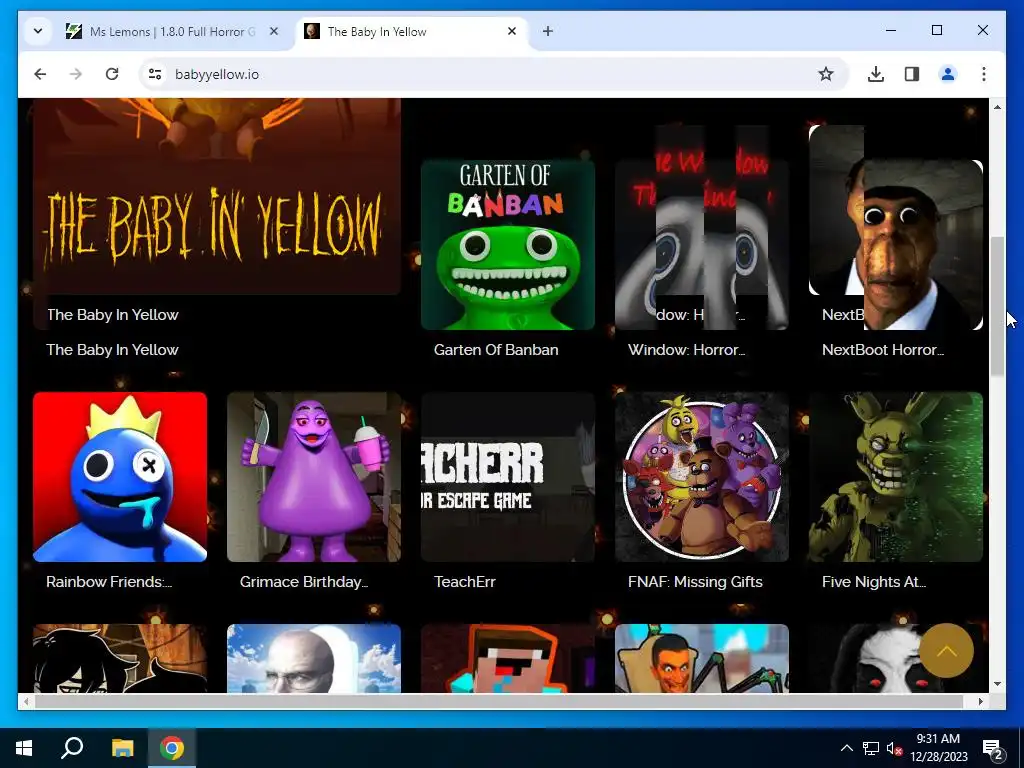Click the Chrome taskbar icon
The height and width of the screenshot is (768, 1024).
click(x=172, y=748)
